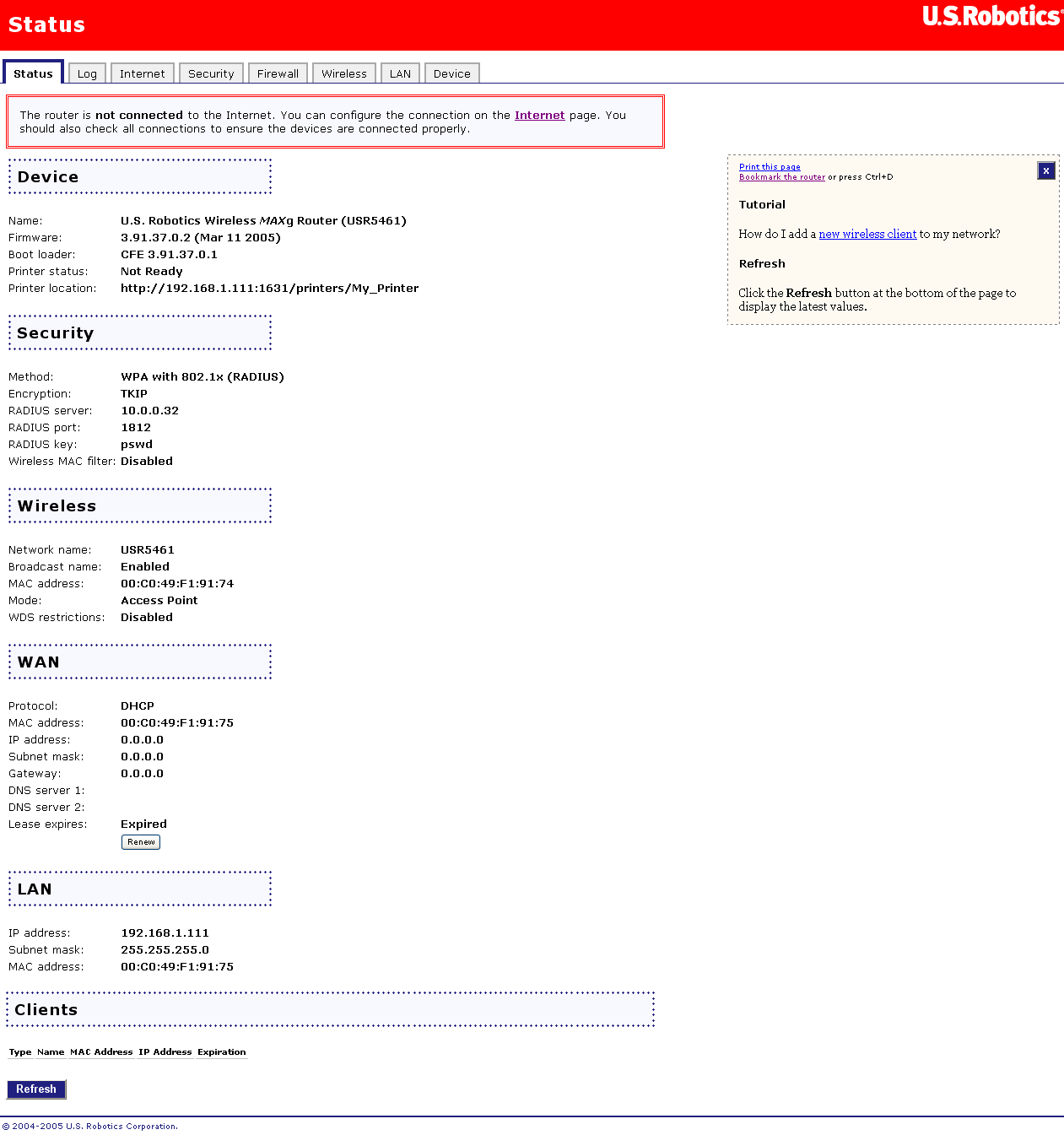Viewport: 1064px width, 1135px height.
Task: Click the RADIUS key pswd value
Action: click(137, 444)
